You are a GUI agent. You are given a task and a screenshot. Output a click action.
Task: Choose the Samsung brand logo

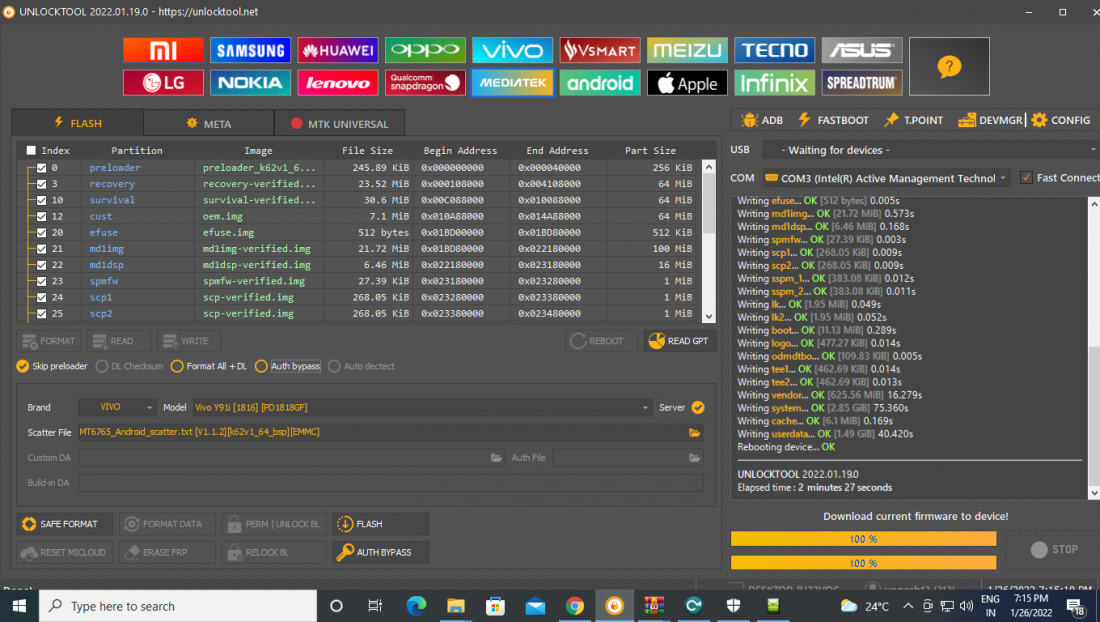click(x=250, y=50)
